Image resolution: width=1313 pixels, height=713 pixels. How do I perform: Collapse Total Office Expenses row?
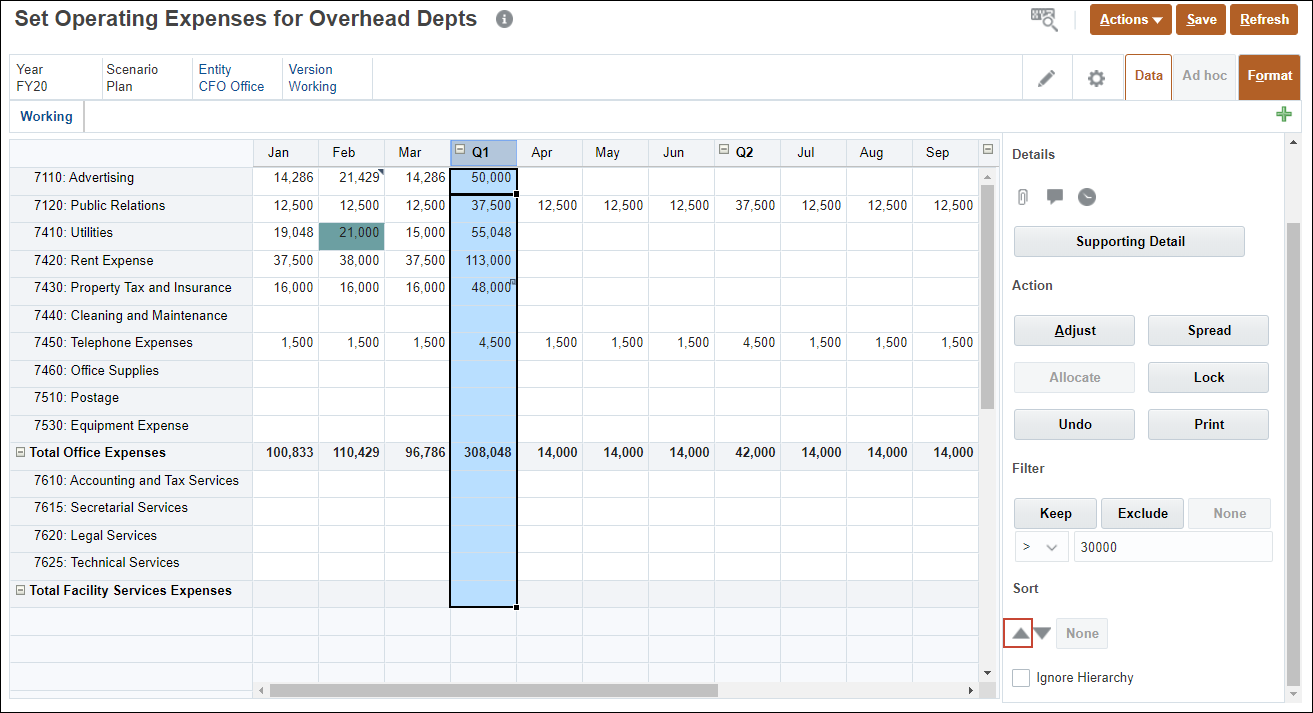pyautogui.click(x=20, y=452)
